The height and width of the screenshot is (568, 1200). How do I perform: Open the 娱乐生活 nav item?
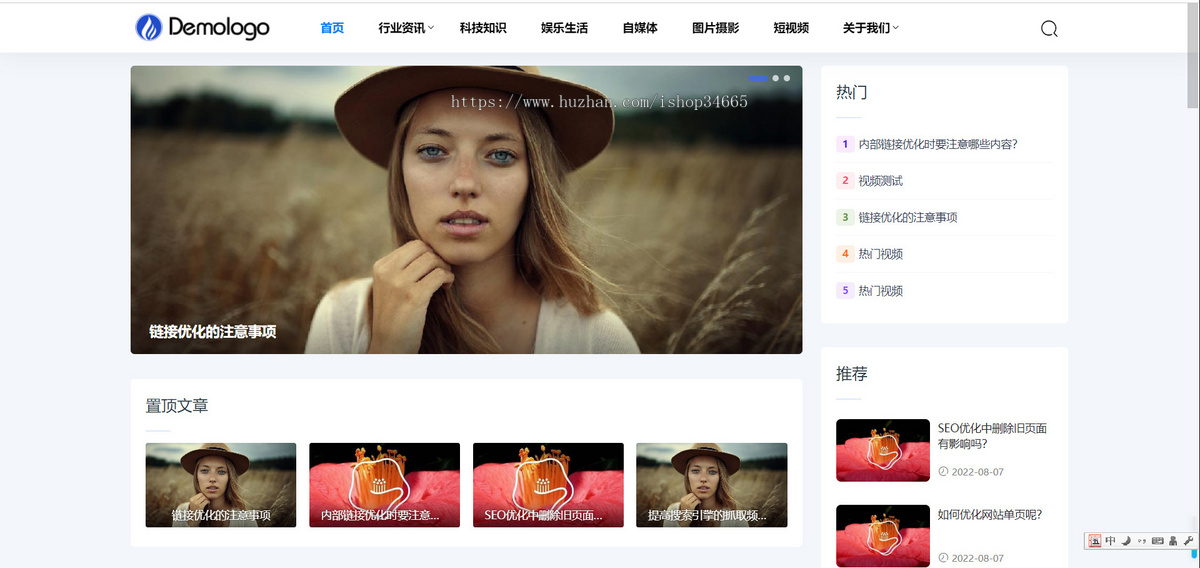click(564, 28)
